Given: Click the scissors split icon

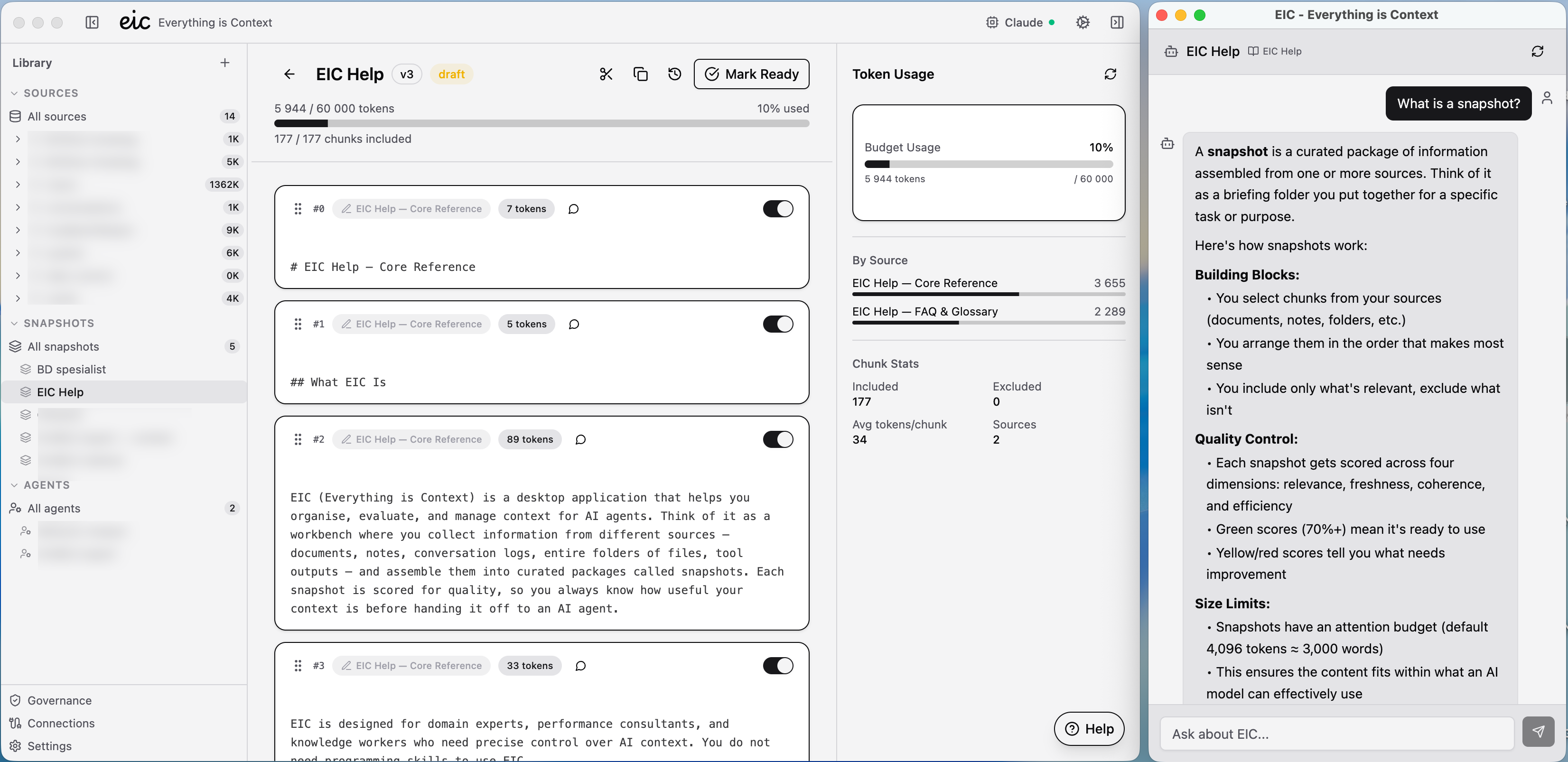Looking at the screenshot, I should click(x=606, y=74).
